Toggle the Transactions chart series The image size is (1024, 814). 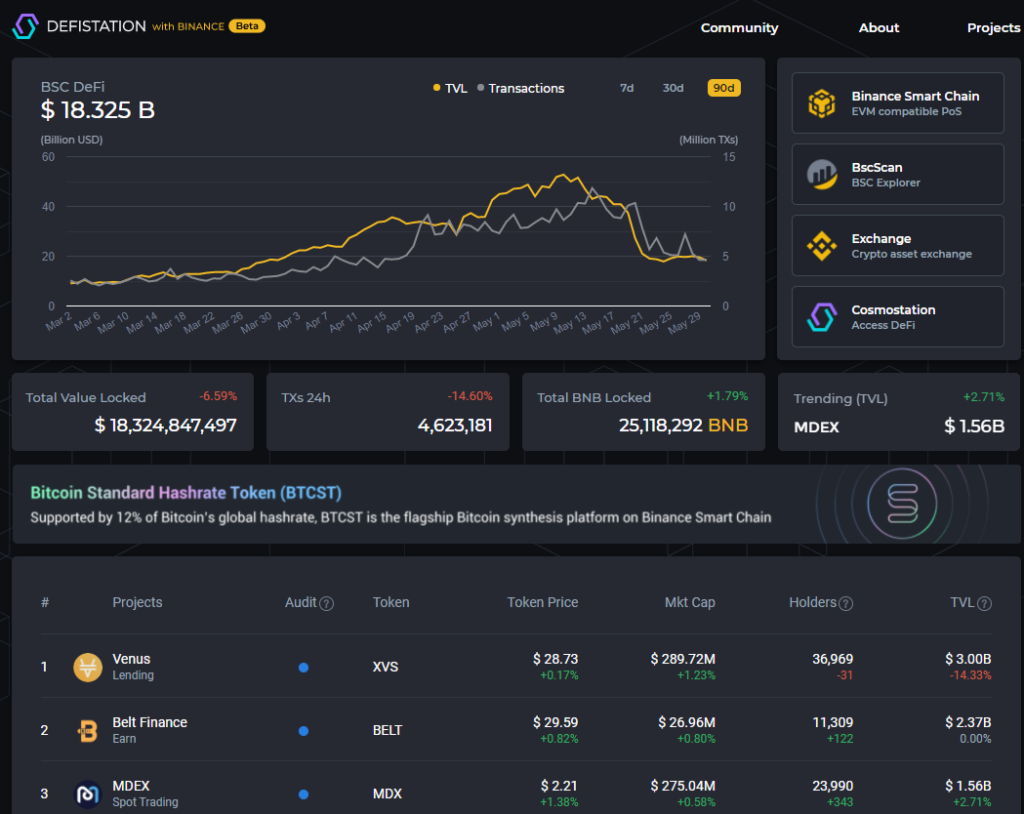(519, 88)
